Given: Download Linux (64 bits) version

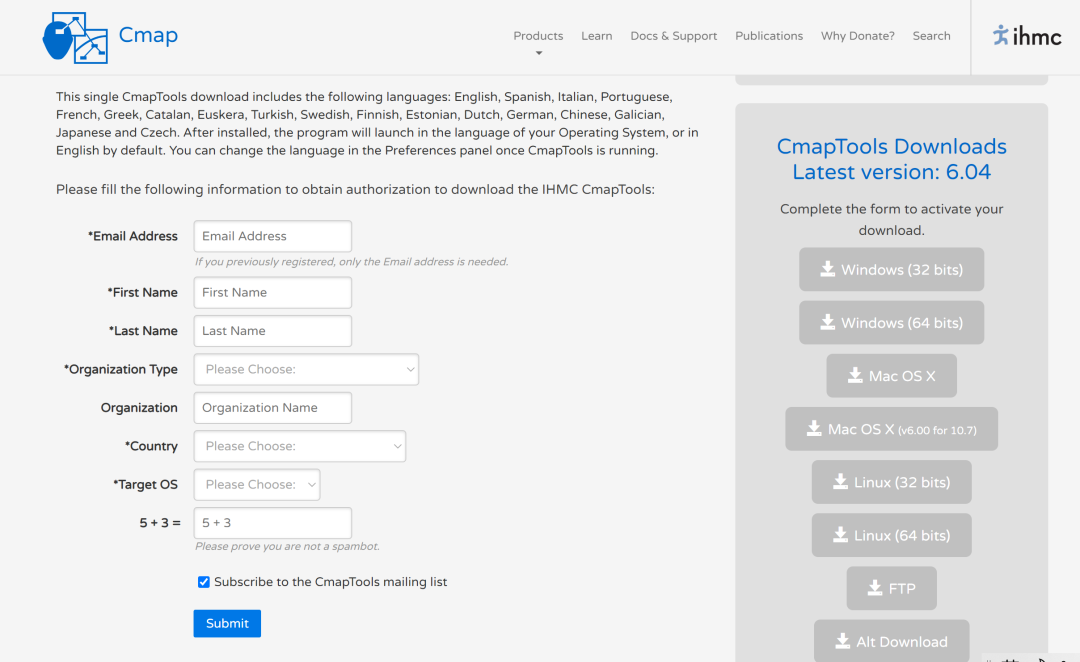Looking at the screenshot, I should click(891, 535).
